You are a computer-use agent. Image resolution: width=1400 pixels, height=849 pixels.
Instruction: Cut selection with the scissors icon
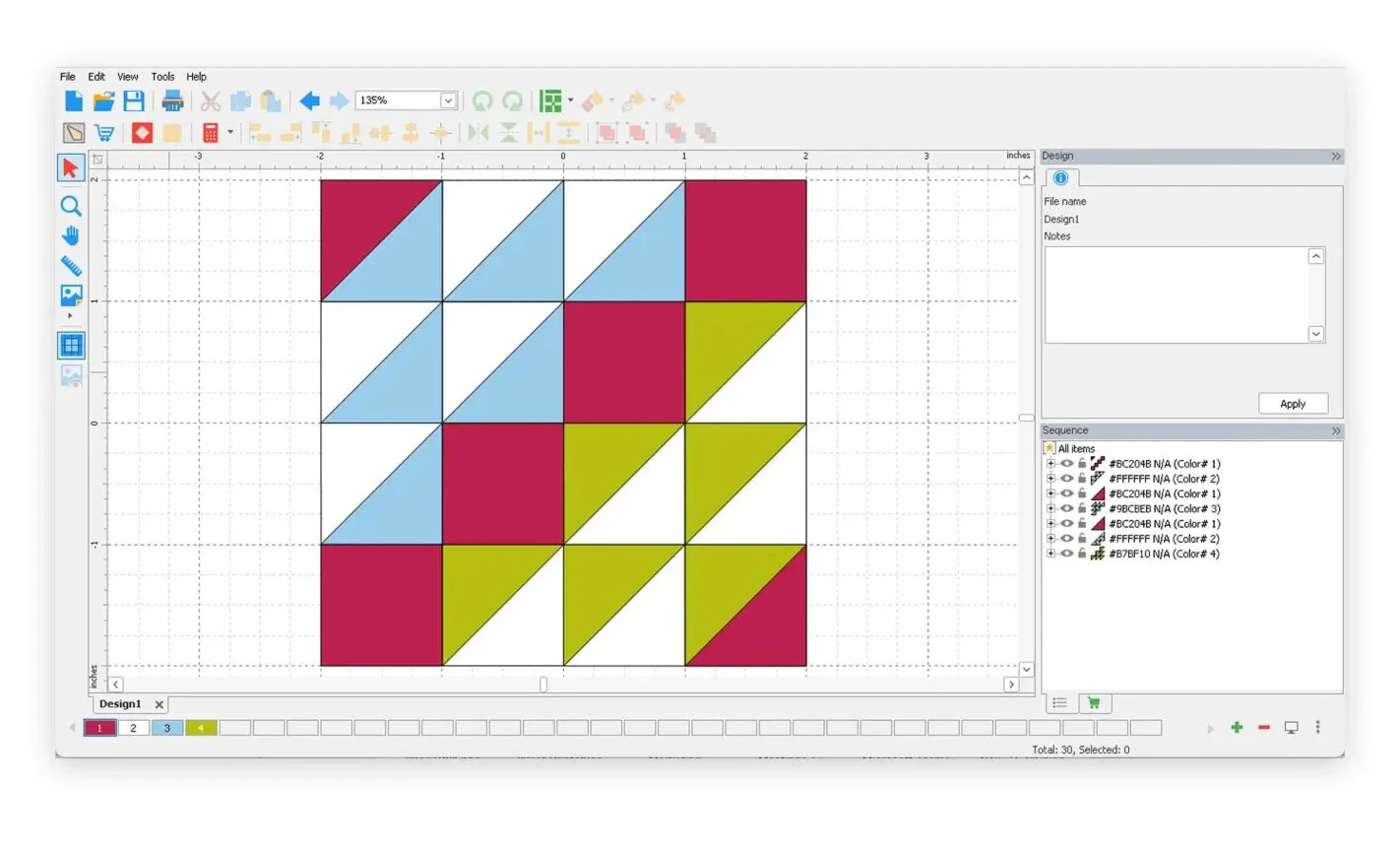(210, 100)
